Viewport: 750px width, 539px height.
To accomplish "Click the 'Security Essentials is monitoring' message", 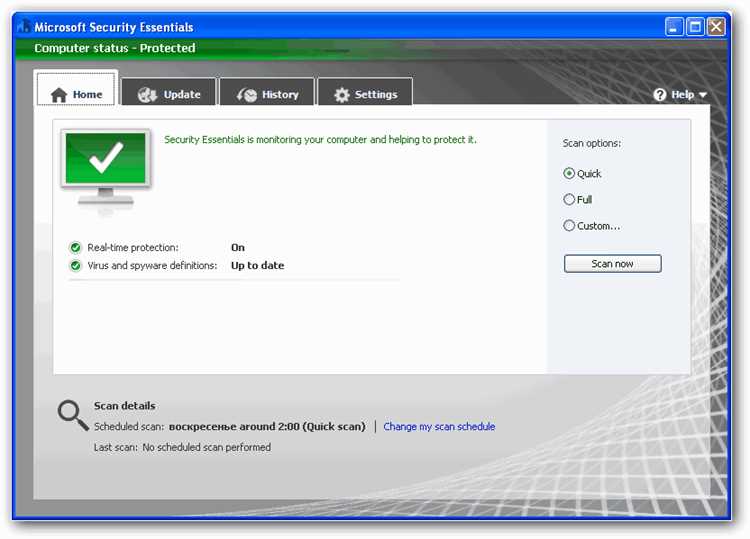I will click(320, 140).
